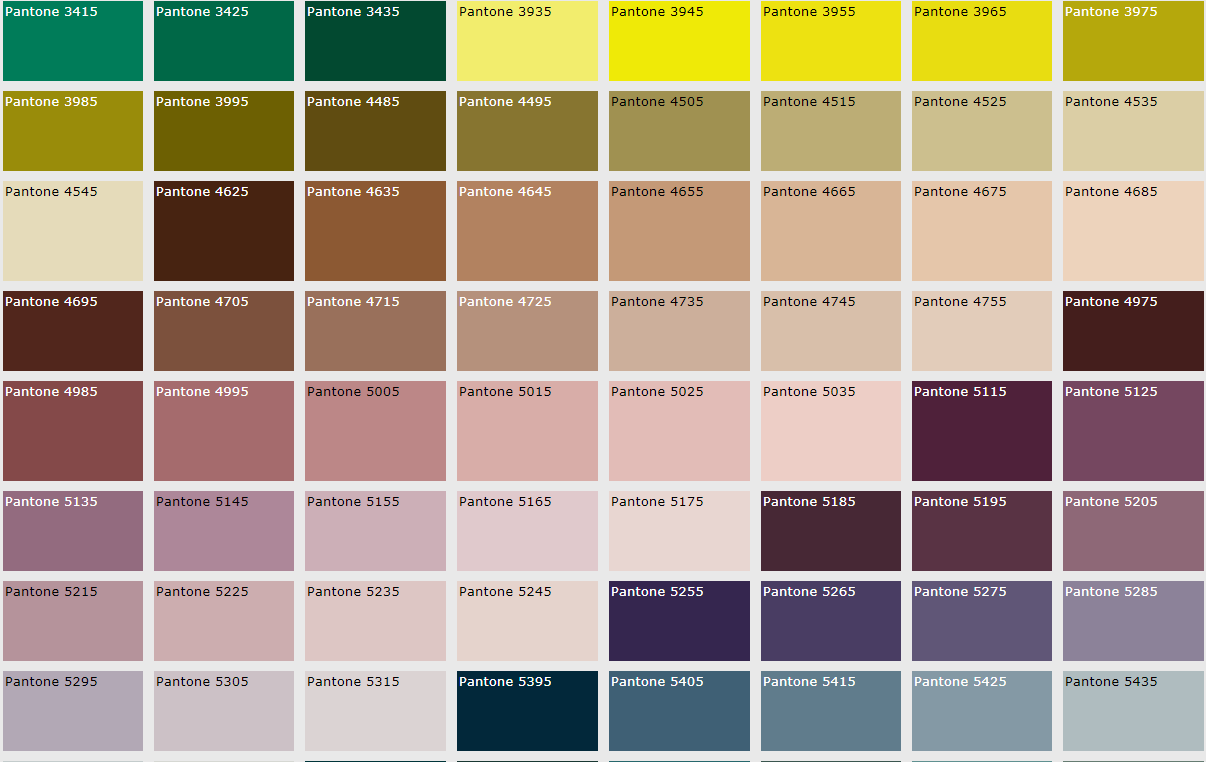
Task: Select the Pantone 5185 swatch
Action: point(830,531)
